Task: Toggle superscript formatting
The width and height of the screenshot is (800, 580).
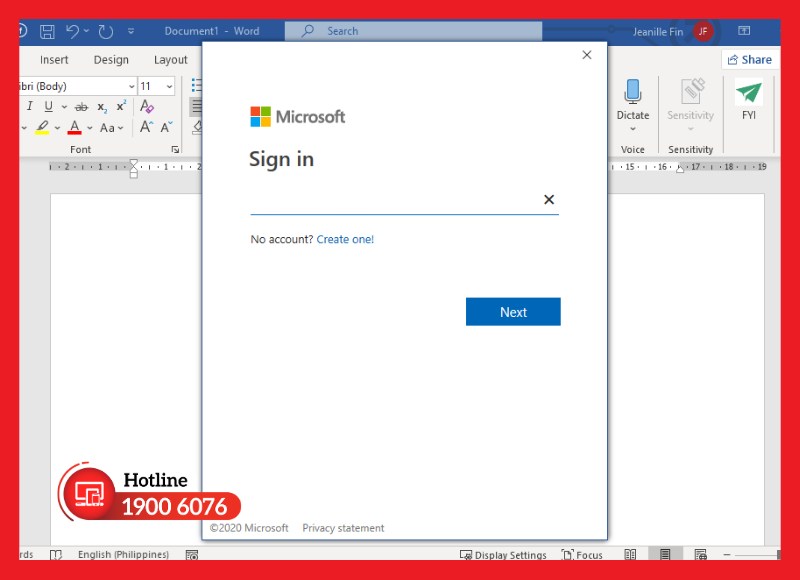Action: click(121, 106)
